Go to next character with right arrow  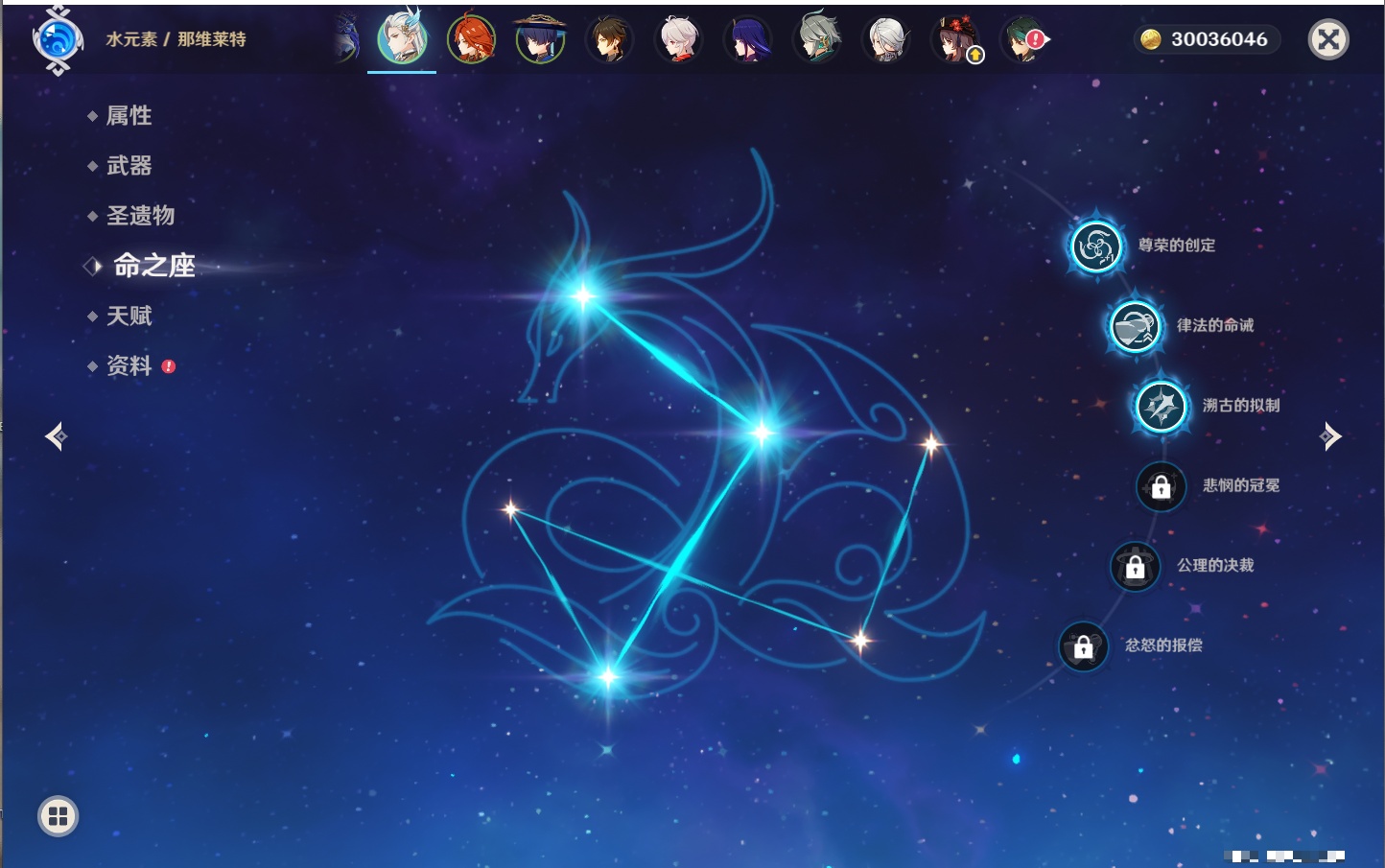click(1330, 436)
